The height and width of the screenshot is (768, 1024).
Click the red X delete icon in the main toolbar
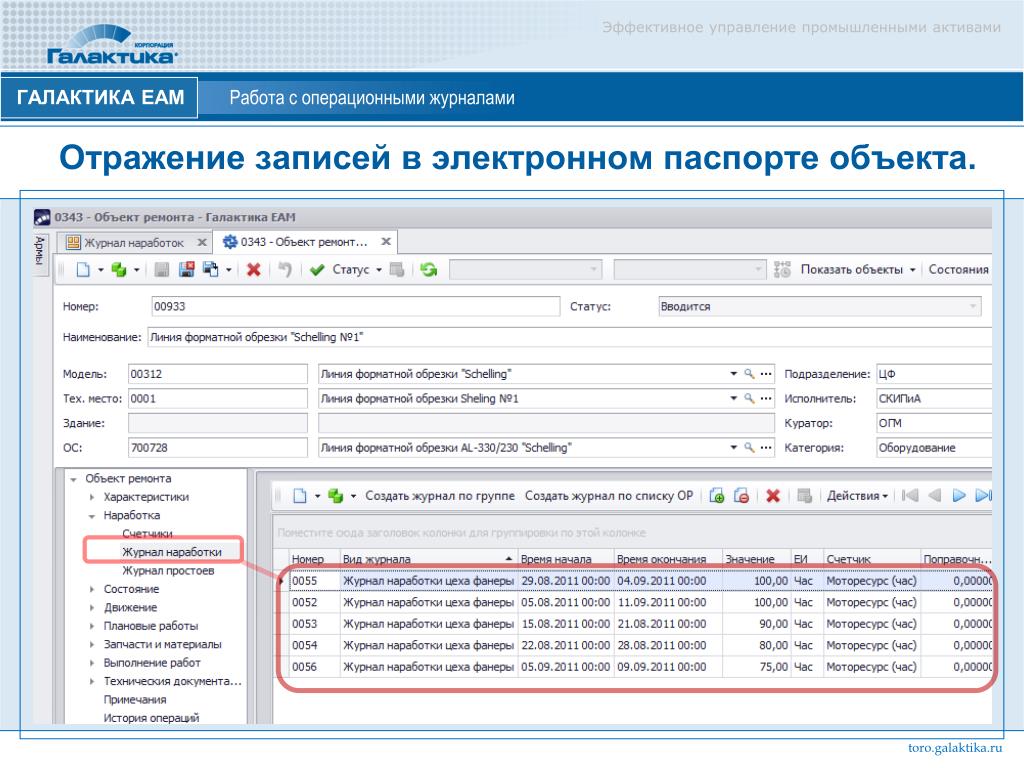(x=253, y=270)
